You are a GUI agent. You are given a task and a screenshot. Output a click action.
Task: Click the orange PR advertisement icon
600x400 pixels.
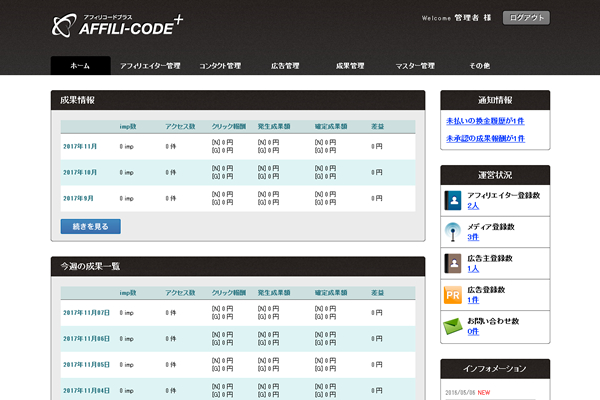coord(454,294)
